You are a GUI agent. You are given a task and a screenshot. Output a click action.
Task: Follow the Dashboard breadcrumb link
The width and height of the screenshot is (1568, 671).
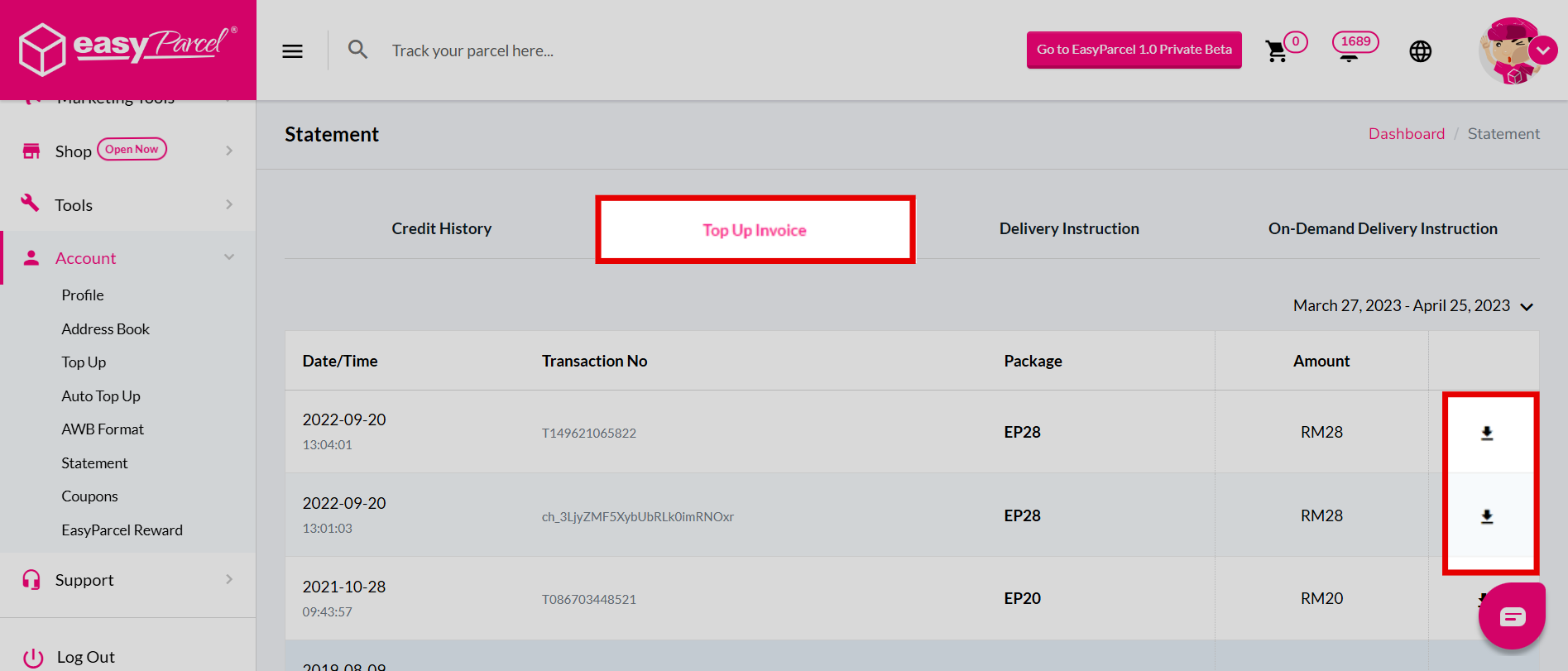click(1407, 134)
